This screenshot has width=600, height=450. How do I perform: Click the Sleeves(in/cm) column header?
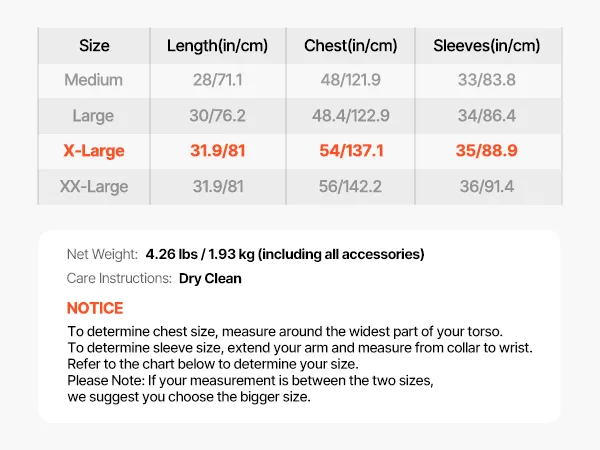486,46
